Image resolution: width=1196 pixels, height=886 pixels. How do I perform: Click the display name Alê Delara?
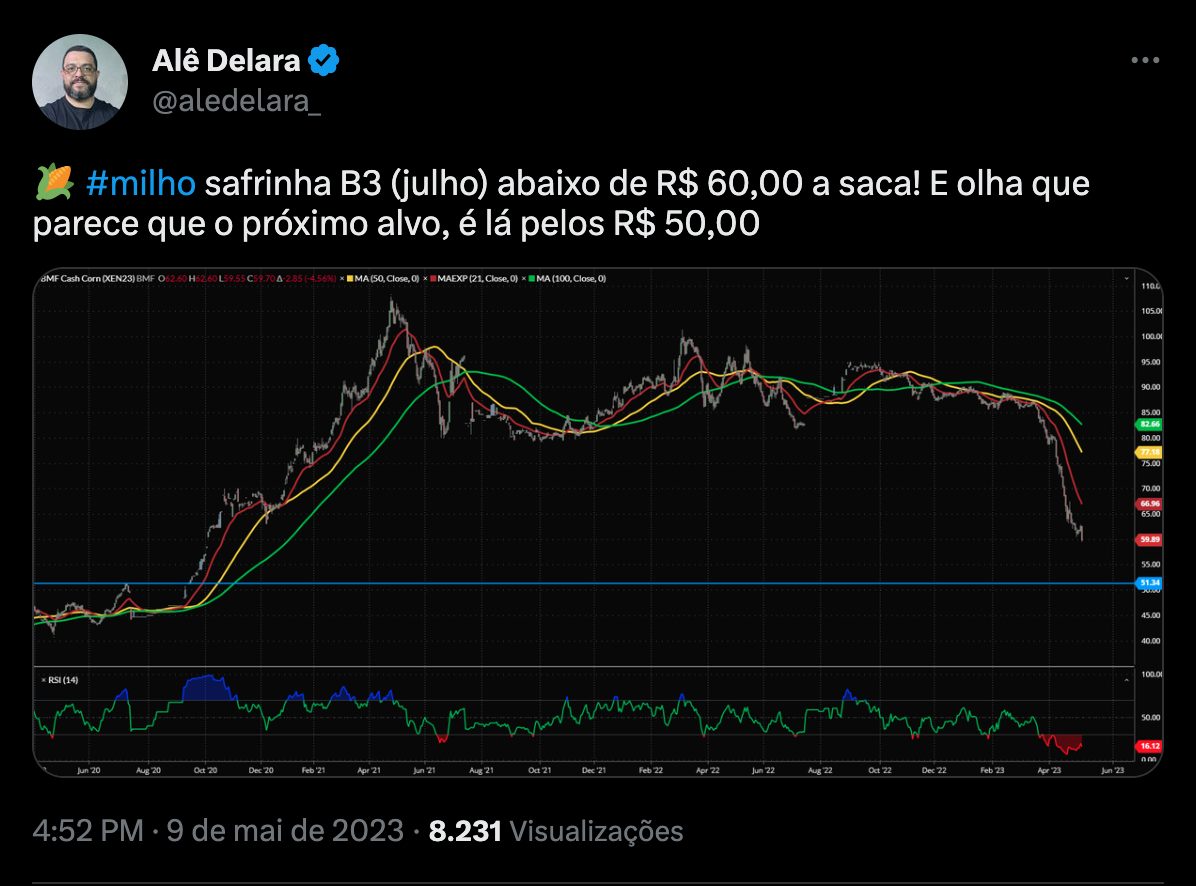pos(227,61)
